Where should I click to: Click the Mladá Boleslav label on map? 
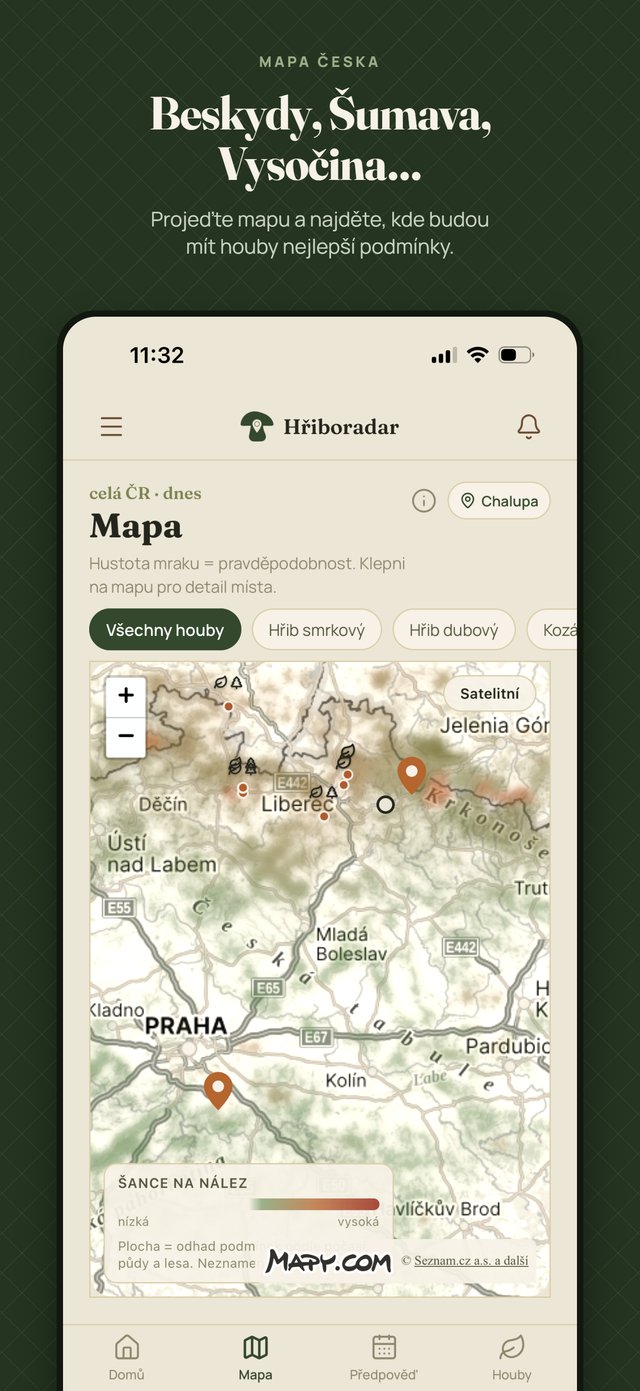tap(351, 944)
